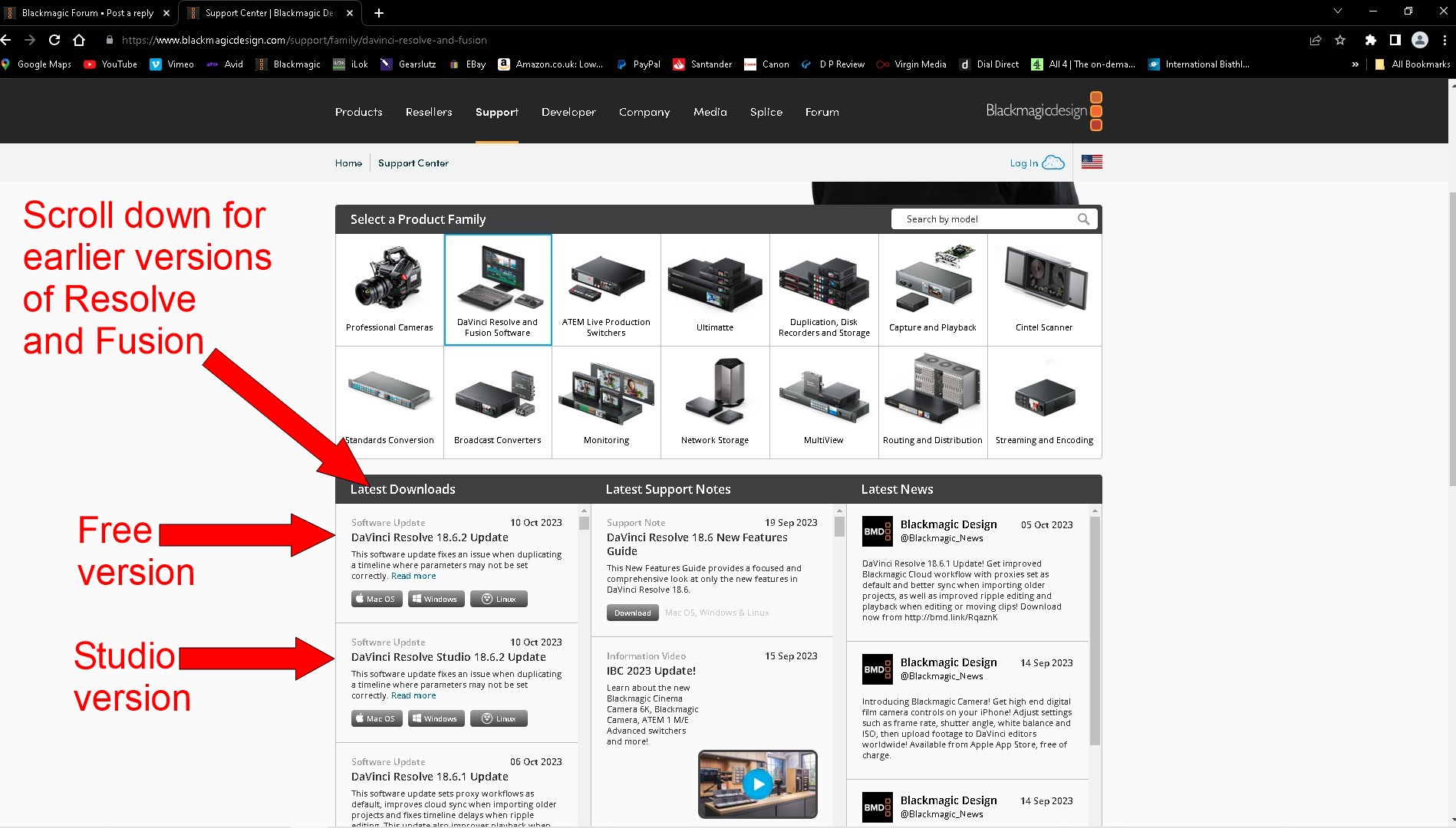Close the Blackmagic Forum tab

click(x=166, y=13)
